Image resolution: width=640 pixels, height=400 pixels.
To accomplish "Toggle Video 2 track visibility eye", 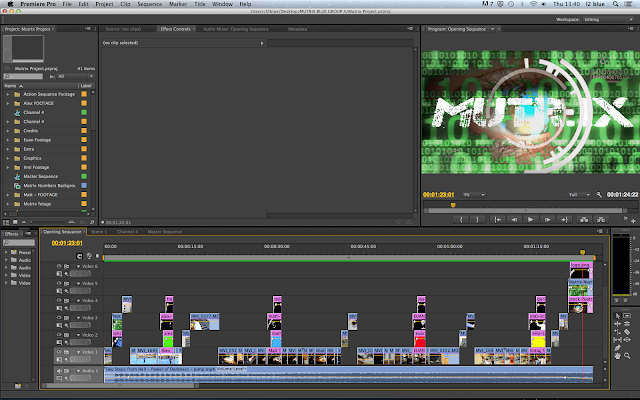I will point(59,335).
